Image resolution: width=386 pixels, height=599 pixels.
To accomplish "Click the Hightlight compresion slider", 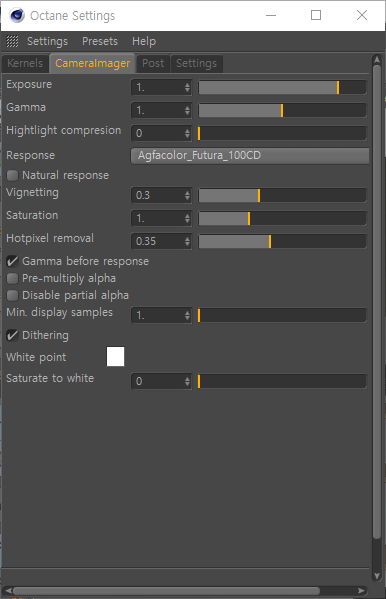I will (282, 133).
